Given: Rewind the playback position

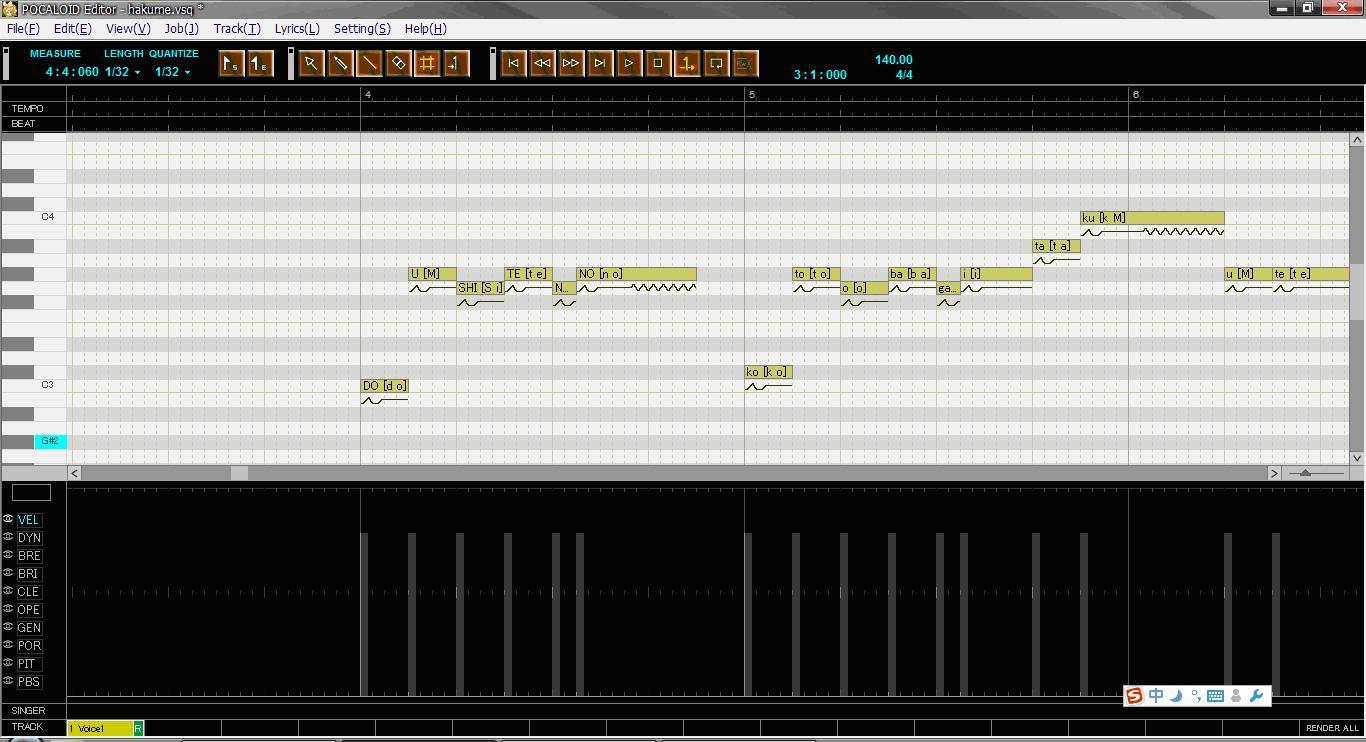Looking at the screenshot, I should tap(542, 64).
